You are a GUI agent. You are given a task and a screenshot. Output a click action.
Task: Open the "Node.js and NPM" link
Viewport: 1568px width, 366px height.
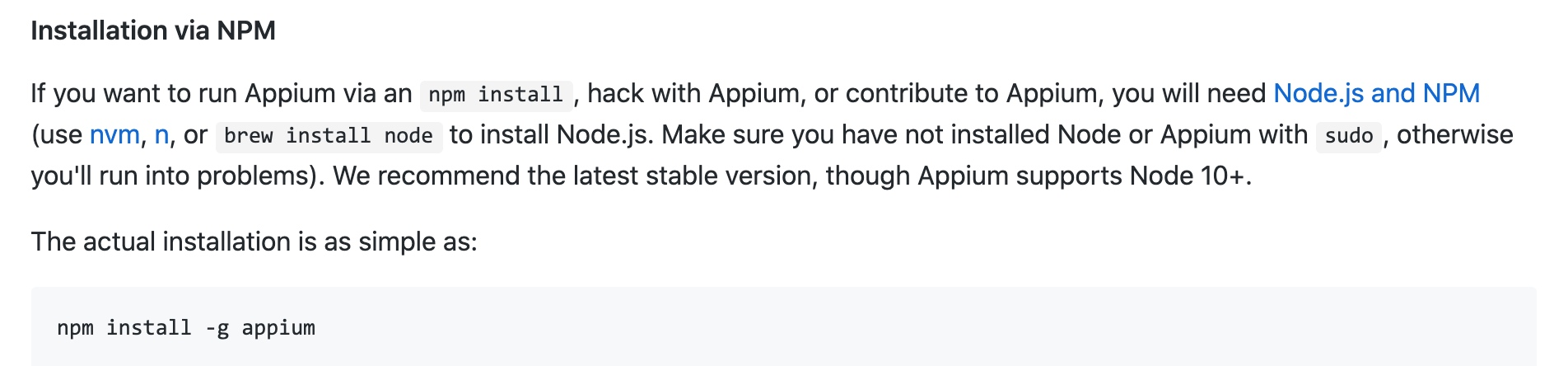click(x=1376, y=93)
